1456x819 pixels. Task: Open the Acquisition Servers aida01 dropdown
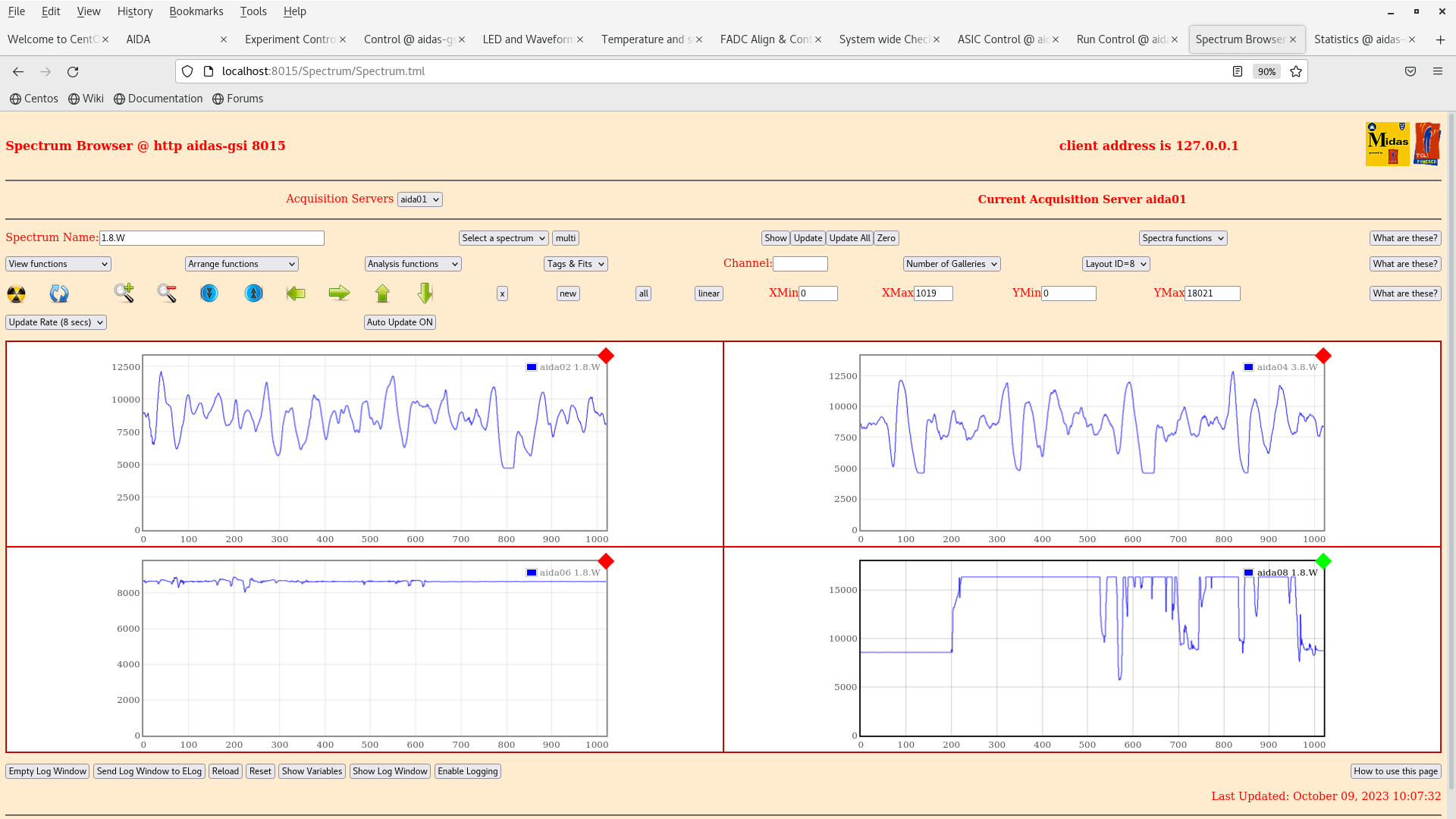pyautogui.click(x=419, y=199)
